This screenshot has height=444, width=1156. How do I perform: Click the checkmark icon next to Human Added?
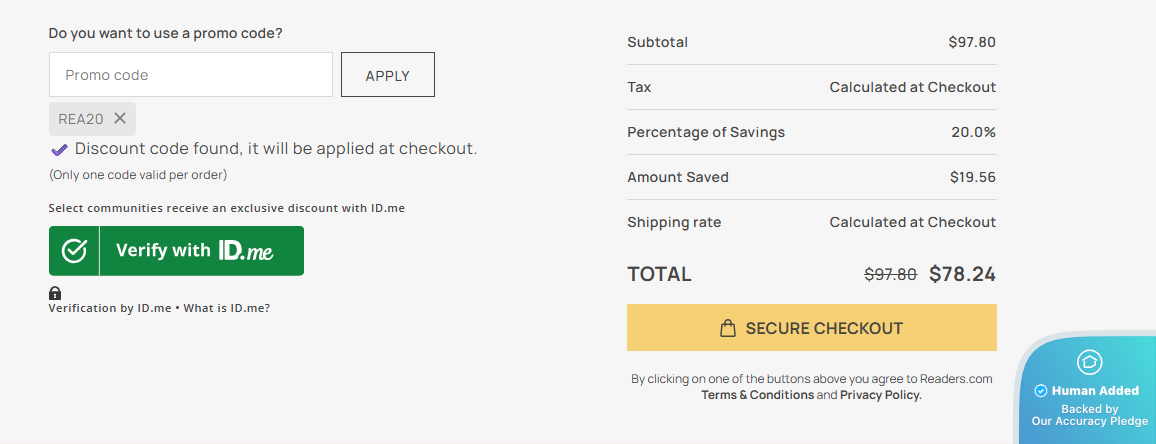click(x=1040, y=391)
